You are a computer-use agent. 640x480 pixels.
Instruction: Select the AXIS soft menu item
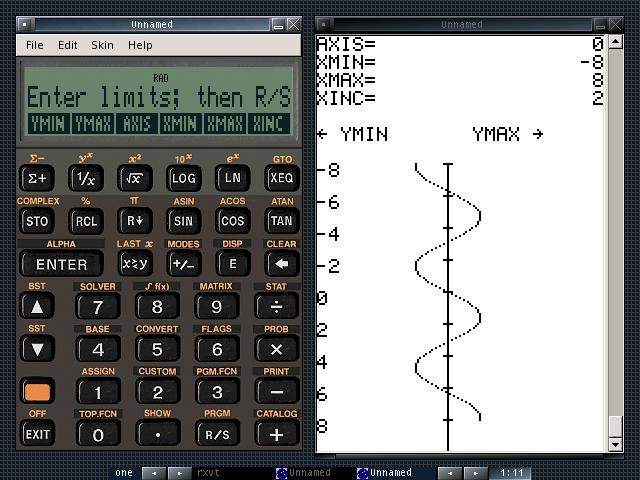coord(137,124)
